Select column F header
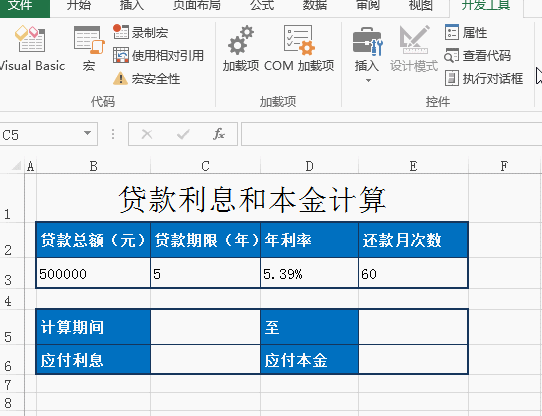Screen dimensions: 542x416 pyautogui.click(x=504, y=166)
